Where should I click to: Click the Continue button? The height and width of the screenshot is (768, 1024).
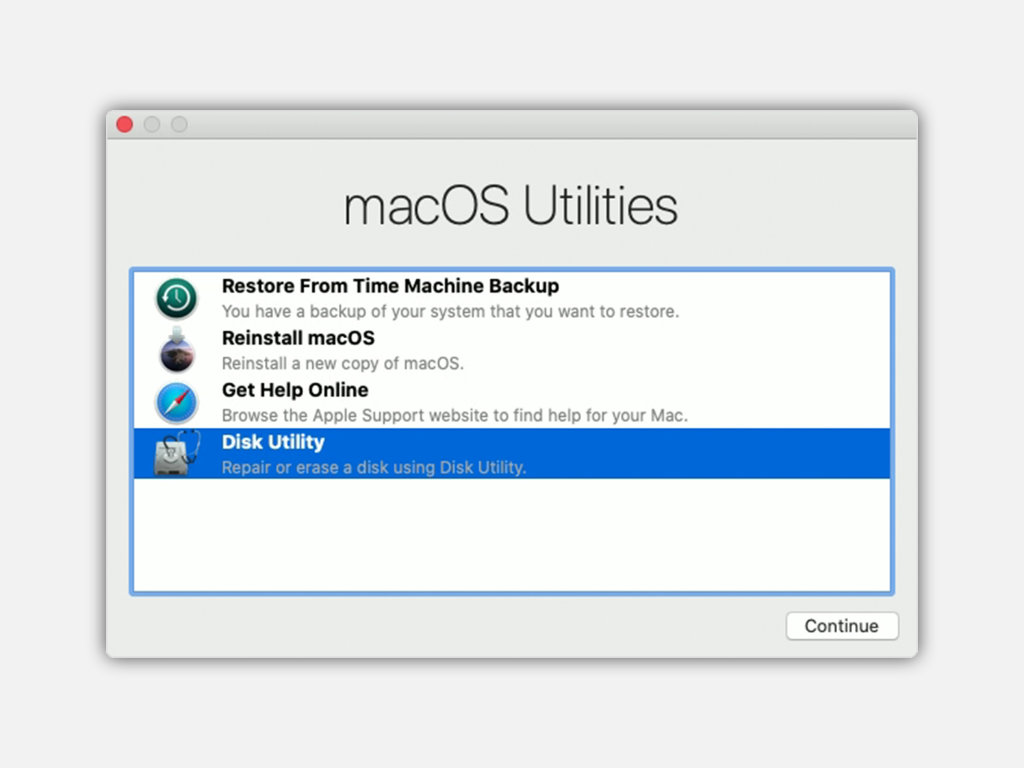[x=842, y=626]
